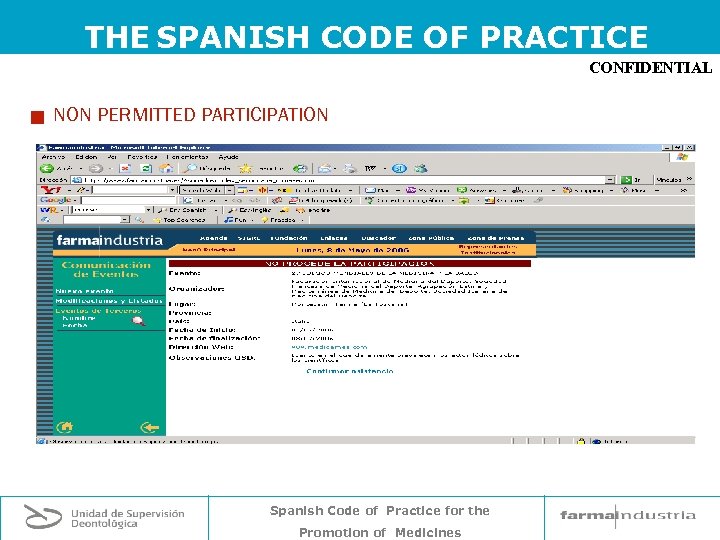Screen dimensions: 720x540
Task: Click the farmaindustria site logo
Action: pos(110,240)
